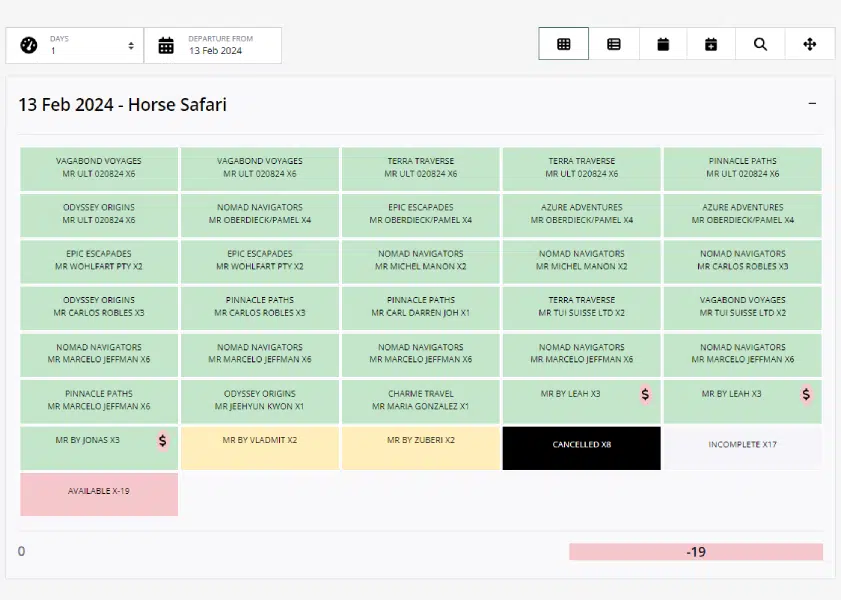Image resolution: width=841 pixels, height=600 pixels.
Task: Switch to list view icon
Action: (x=614, y=44)
